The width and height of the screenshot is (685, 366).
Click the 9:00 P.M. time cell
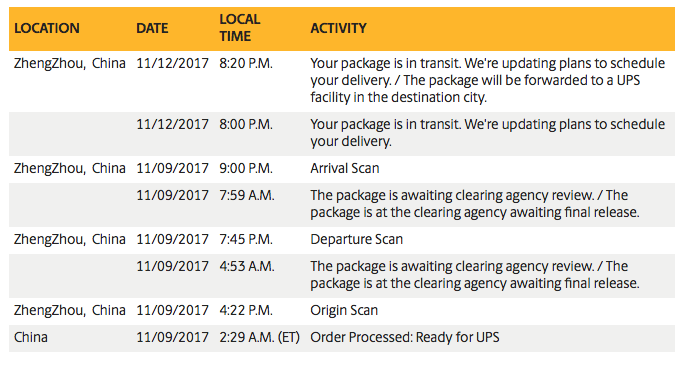[246, 169]
